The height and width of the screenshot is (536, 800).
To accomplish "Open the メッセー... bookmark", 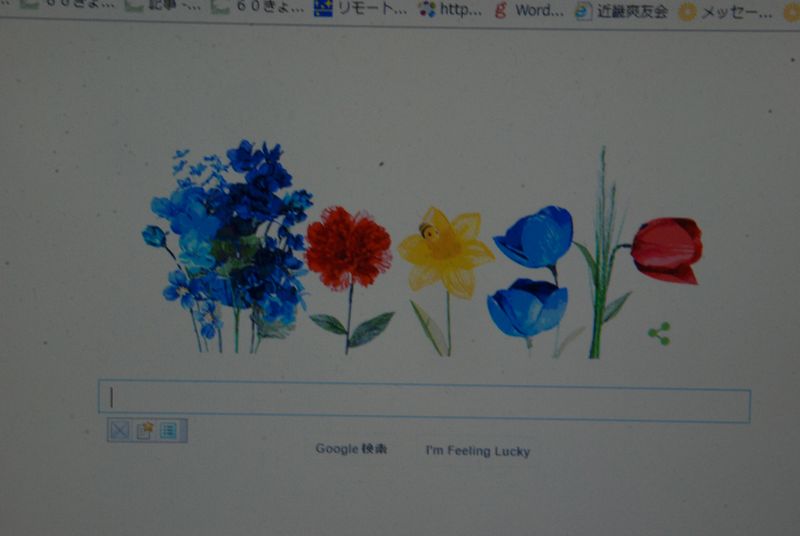I will tap(725, 12).
